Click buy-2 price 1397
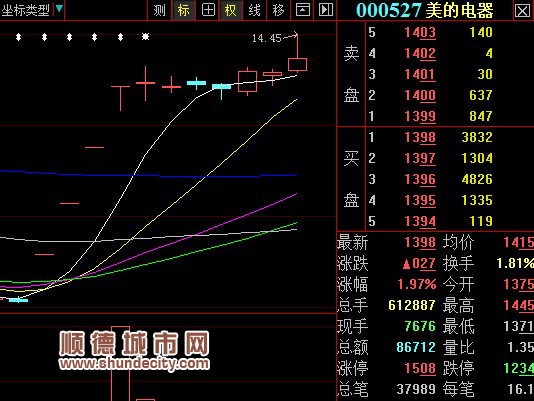Viewport: 534px width, 401px height. [420, 158]
